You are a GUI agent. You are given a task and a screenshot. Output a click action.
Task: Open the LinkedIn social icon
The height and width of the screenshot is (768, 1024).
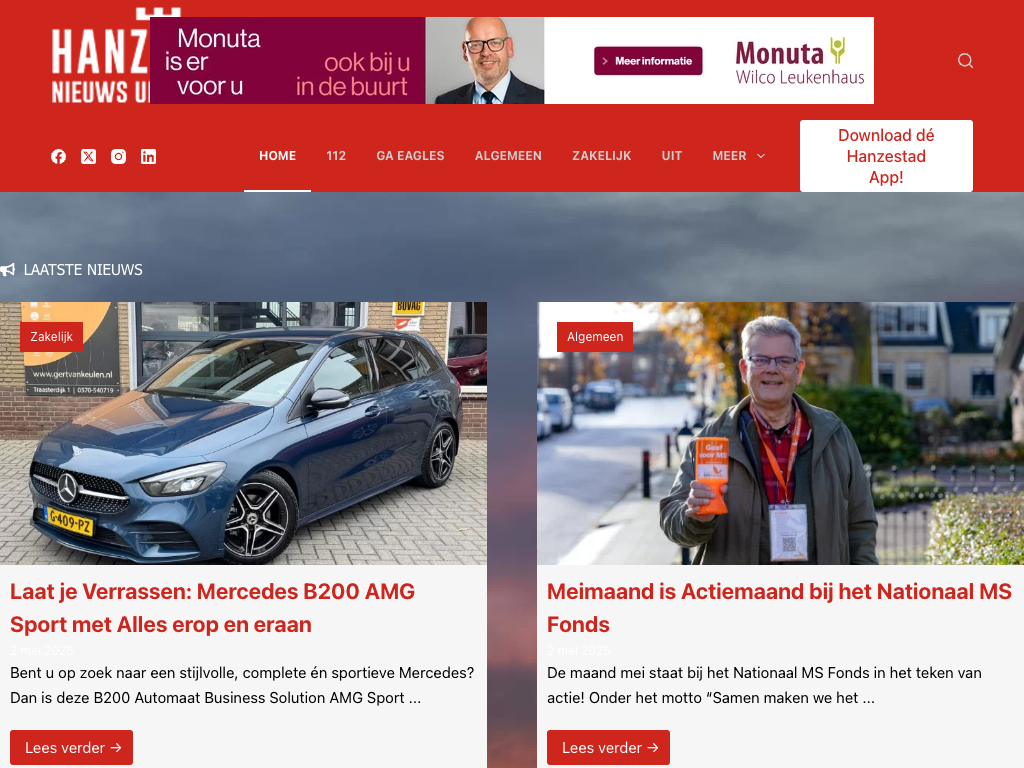coord(148,157)
